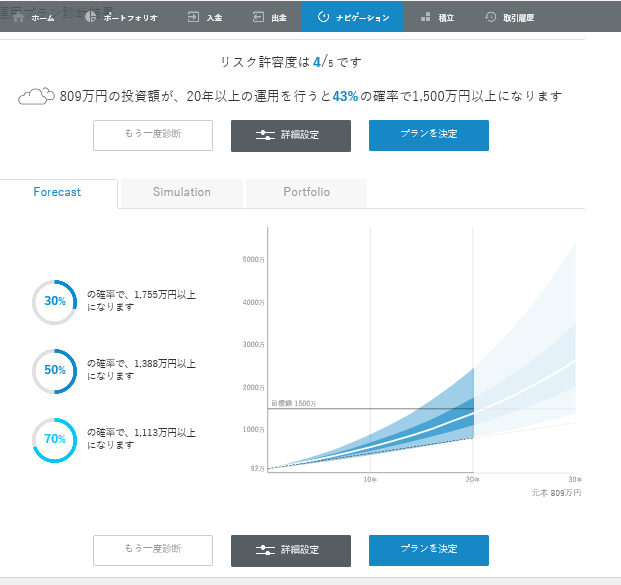The height and width of the screenshot is (585, 621).
Task: Open the 取引履歴 menu item
Action: pyautogui.click(x=510, y=17)
